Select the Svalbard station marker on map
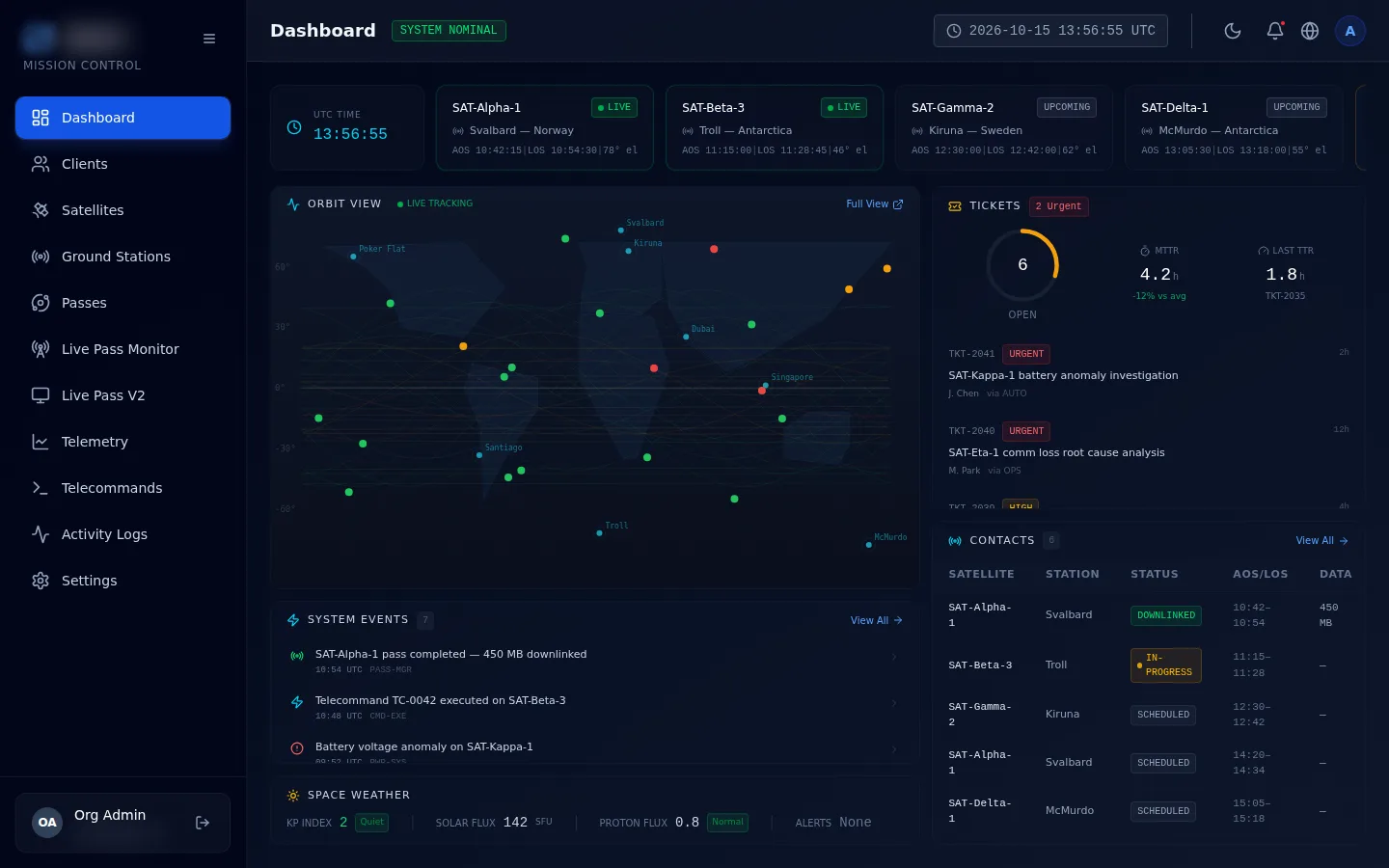1389x868 pixels. pyautogui.click(x=620, y=231)
